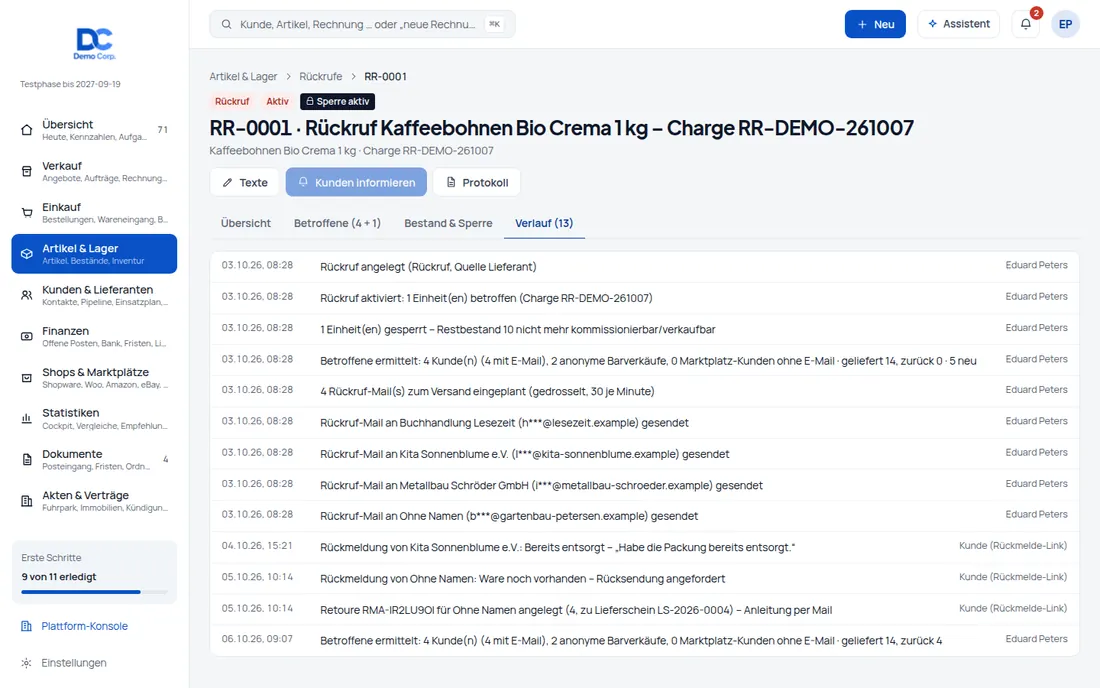Click the Verkauf sidebar icon
The image size is (1100, 688).
pyautogui.click(x=27, y=171)
